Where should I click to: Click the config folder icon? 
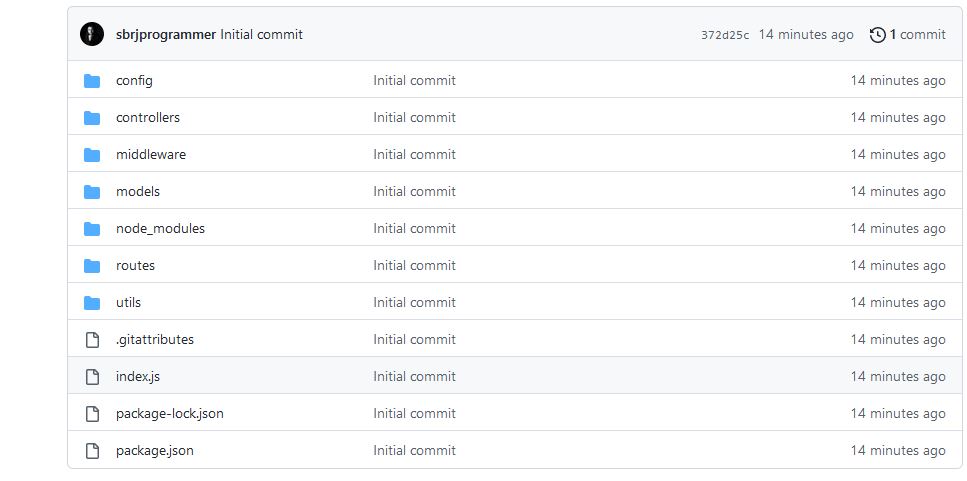point(92,80)
